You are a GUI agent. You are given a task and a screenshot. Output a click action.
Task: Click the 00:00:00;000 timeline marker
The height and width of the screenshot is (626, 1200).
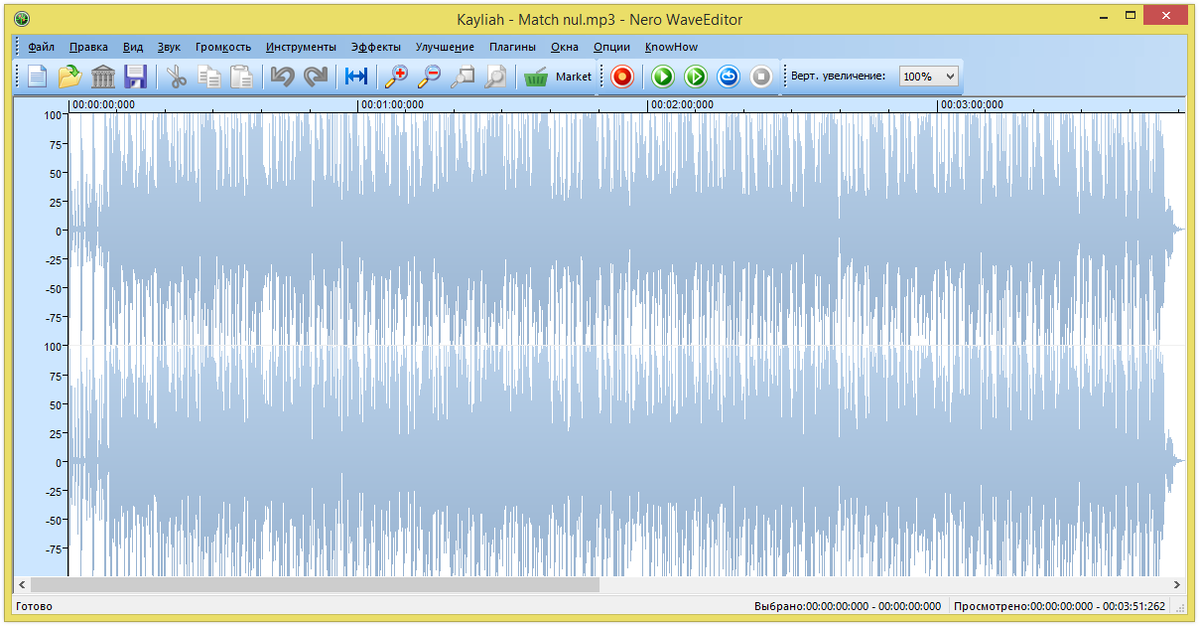click(103, 104)
